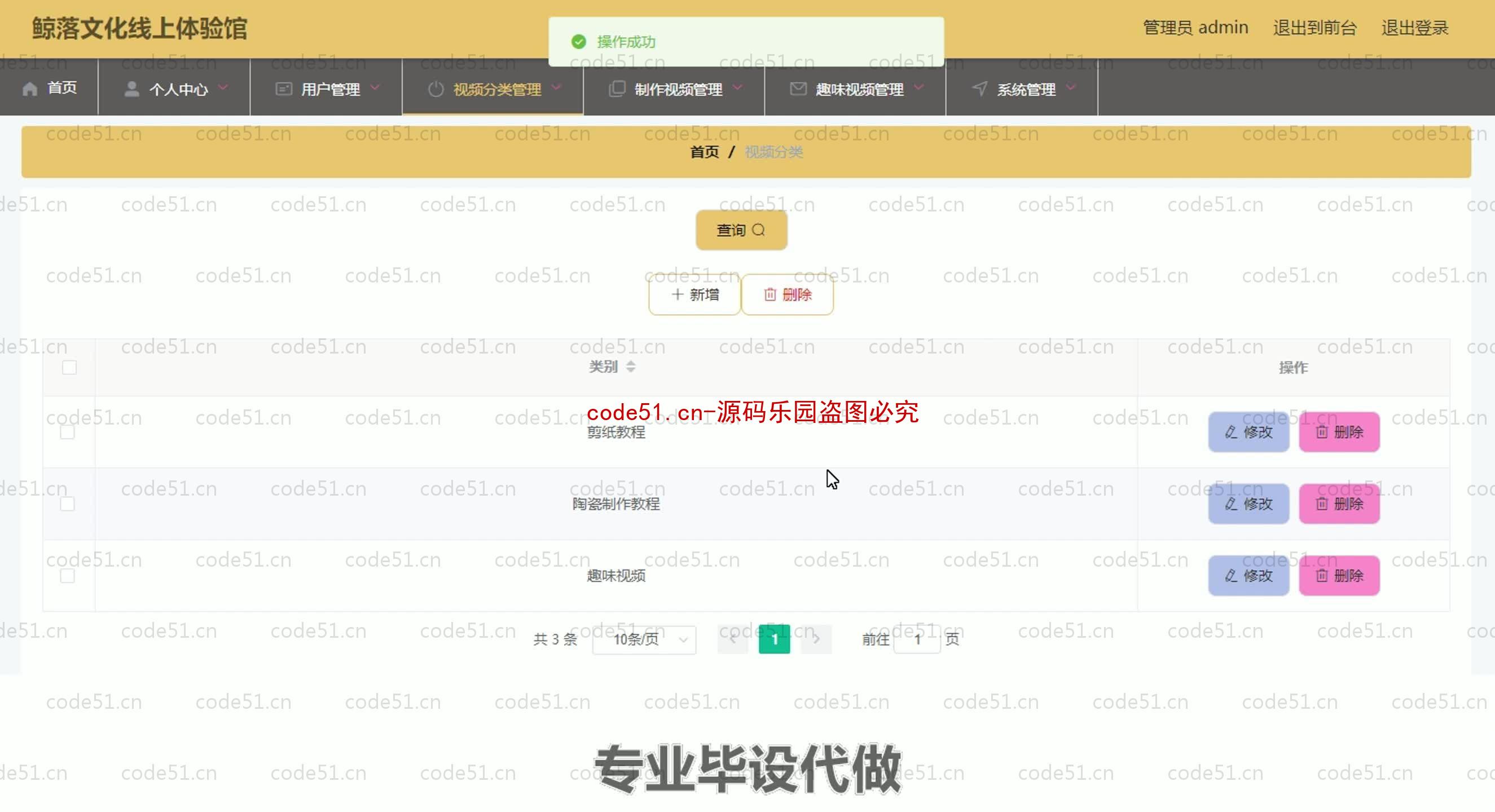The width and height of the screenshot is (1495, 812).
Task: Open the 用户管理 menu
Action: 326,88
